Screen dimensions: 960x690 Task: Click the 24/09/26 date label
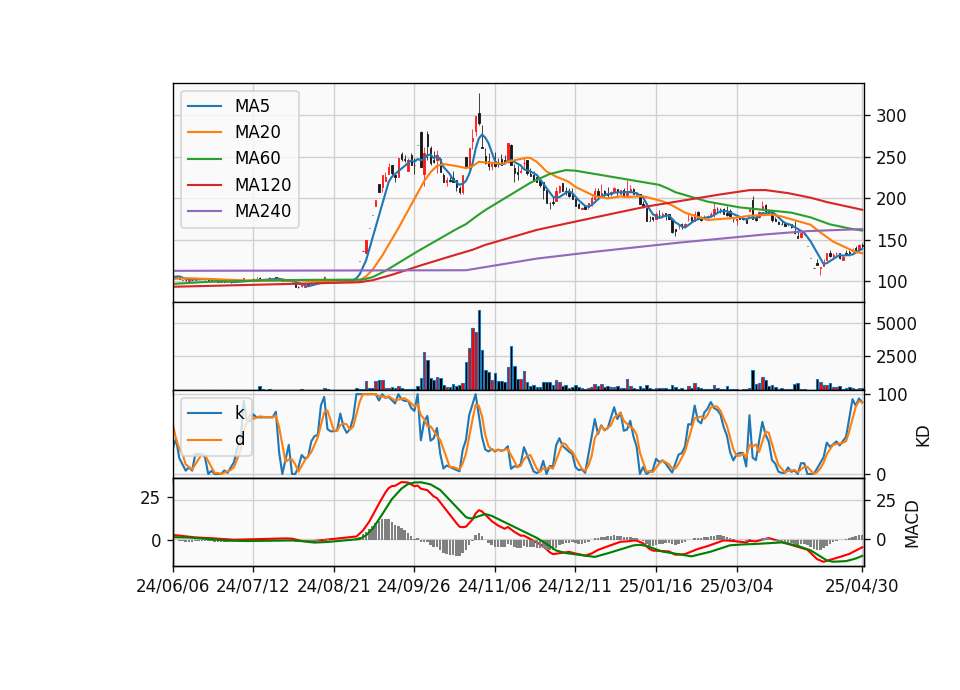coord(414,586)
